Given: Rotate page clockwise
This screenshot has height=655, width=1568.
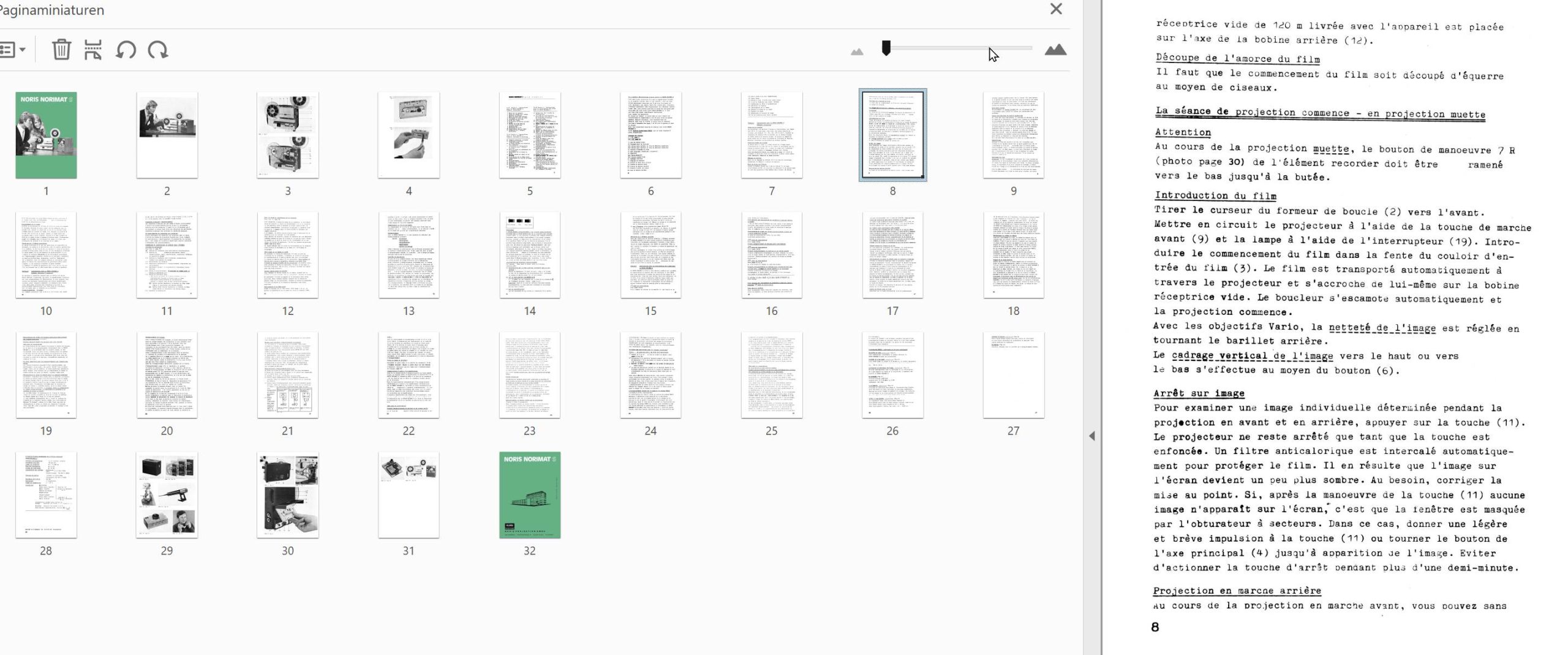Looking at the screenshot, I should click(x=158, y=50).
